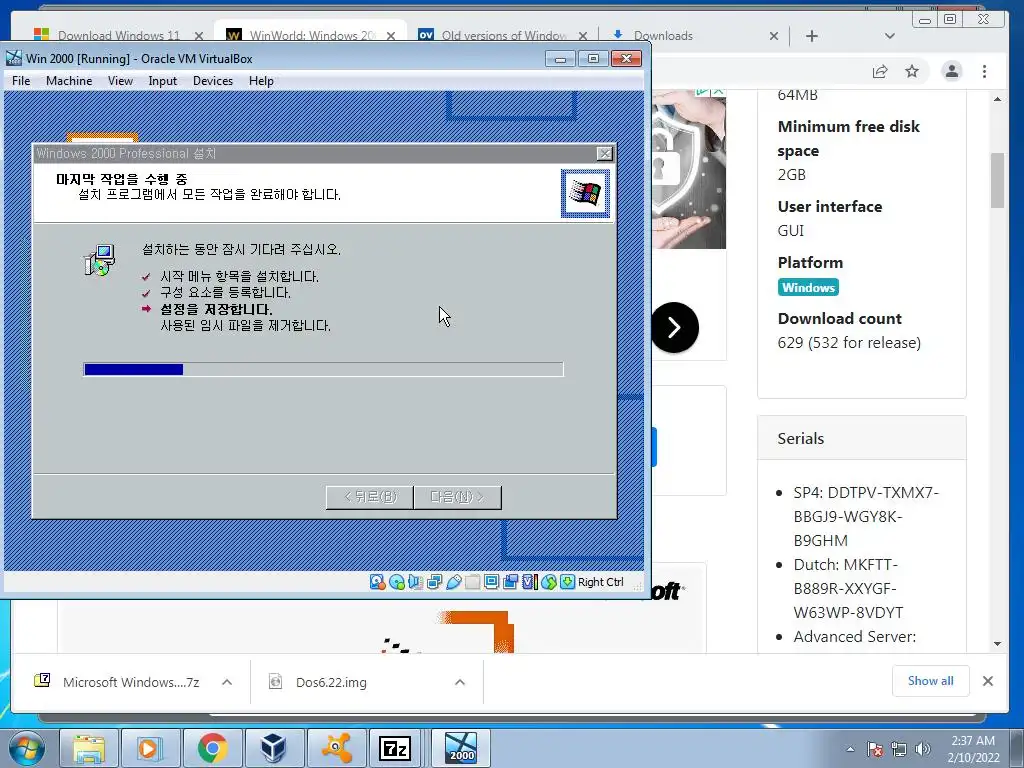Expand options for Microsoft Windows 7z download
Viewport: 1024px width, 768px height.
point(227,682)
